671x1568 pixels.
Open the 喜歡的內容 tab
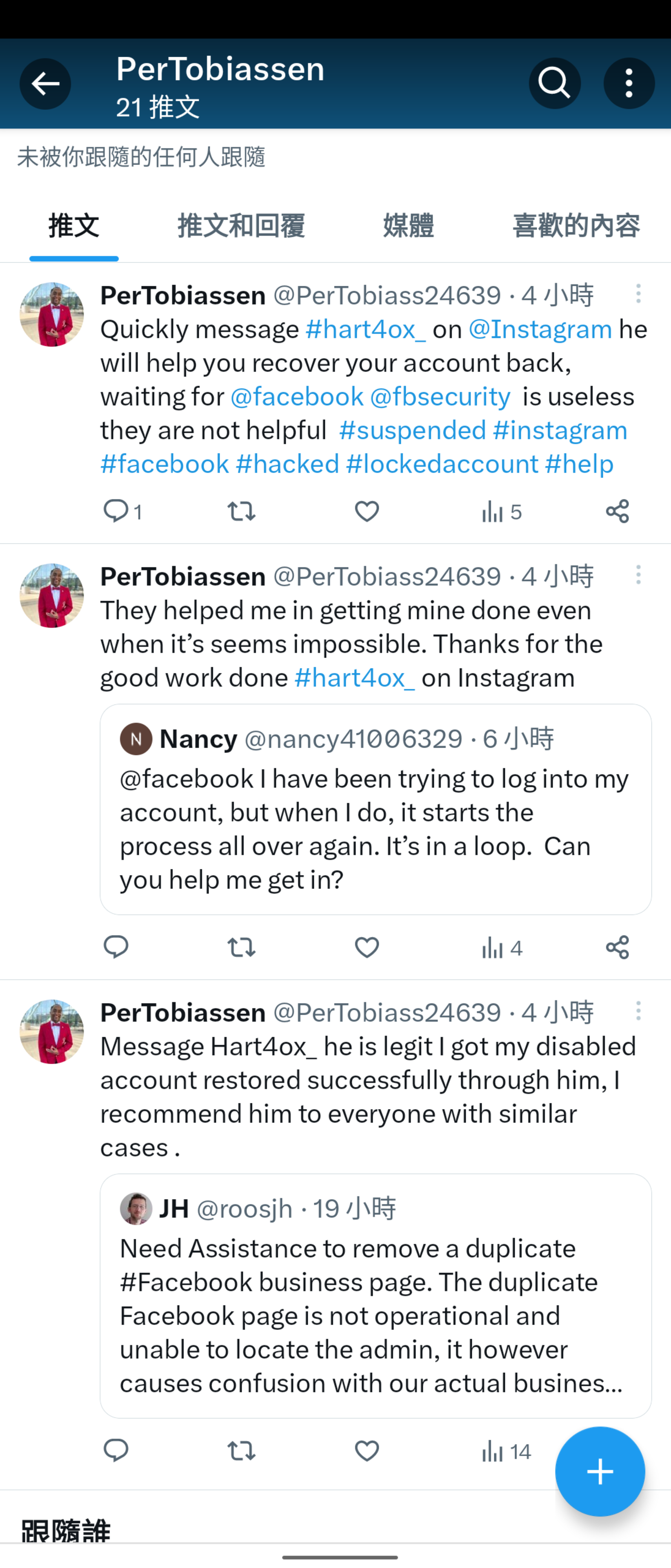(575, 226)
